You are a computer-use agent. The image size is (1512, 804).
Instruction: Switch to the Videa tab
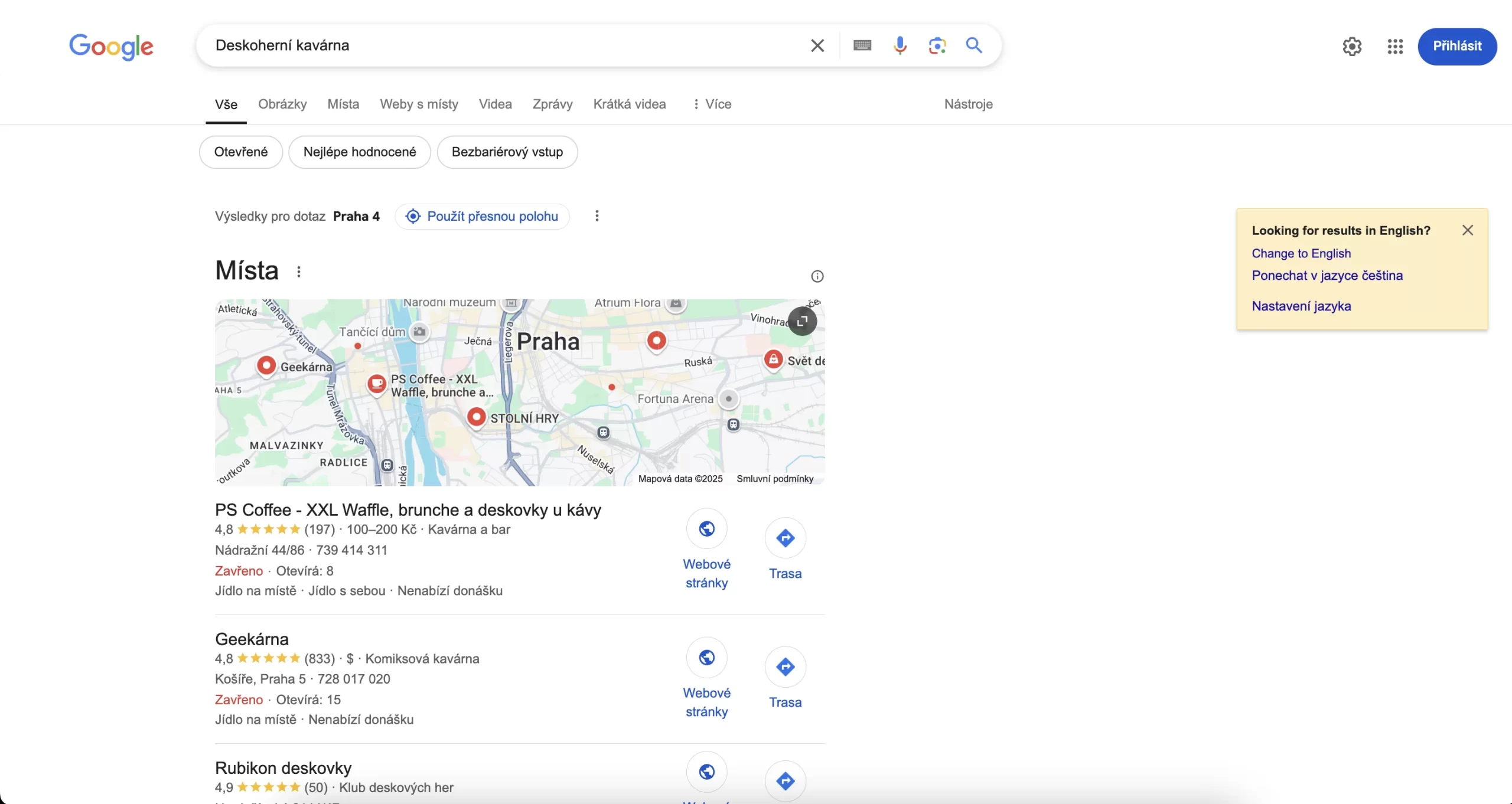tap(495, 104)
